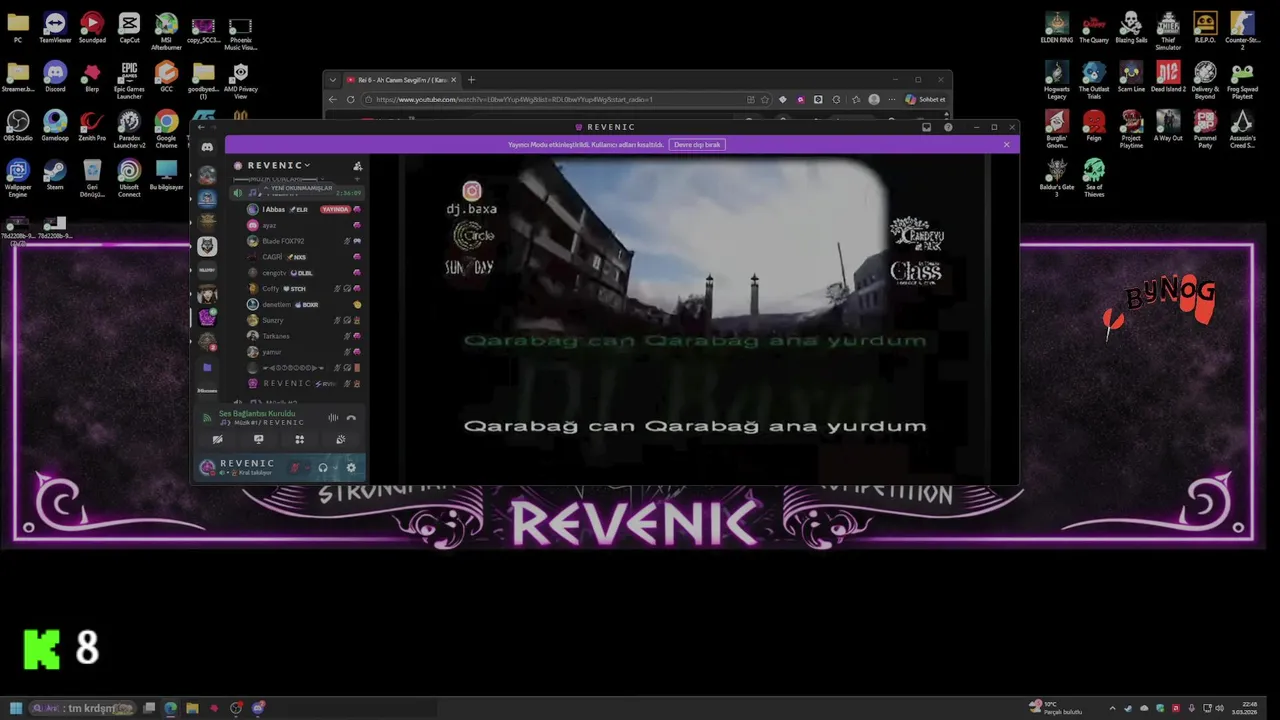The width and height of the screenshot is (1280, 720).
Task: Toggle the muted microphone button
Action: [x=295, y=467]
